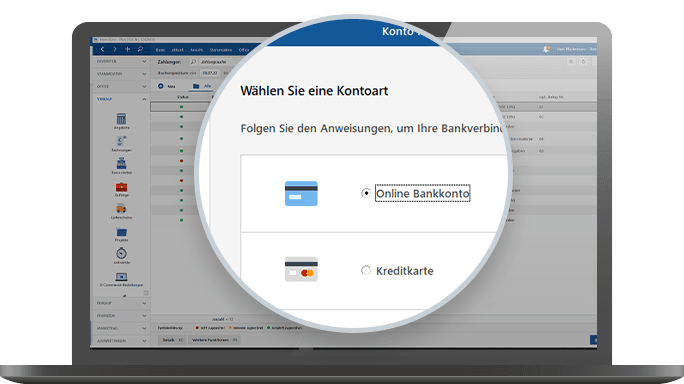Click the refresh icon top right
The width and height of the screenshot is (684, 384).
click(583, 62)
